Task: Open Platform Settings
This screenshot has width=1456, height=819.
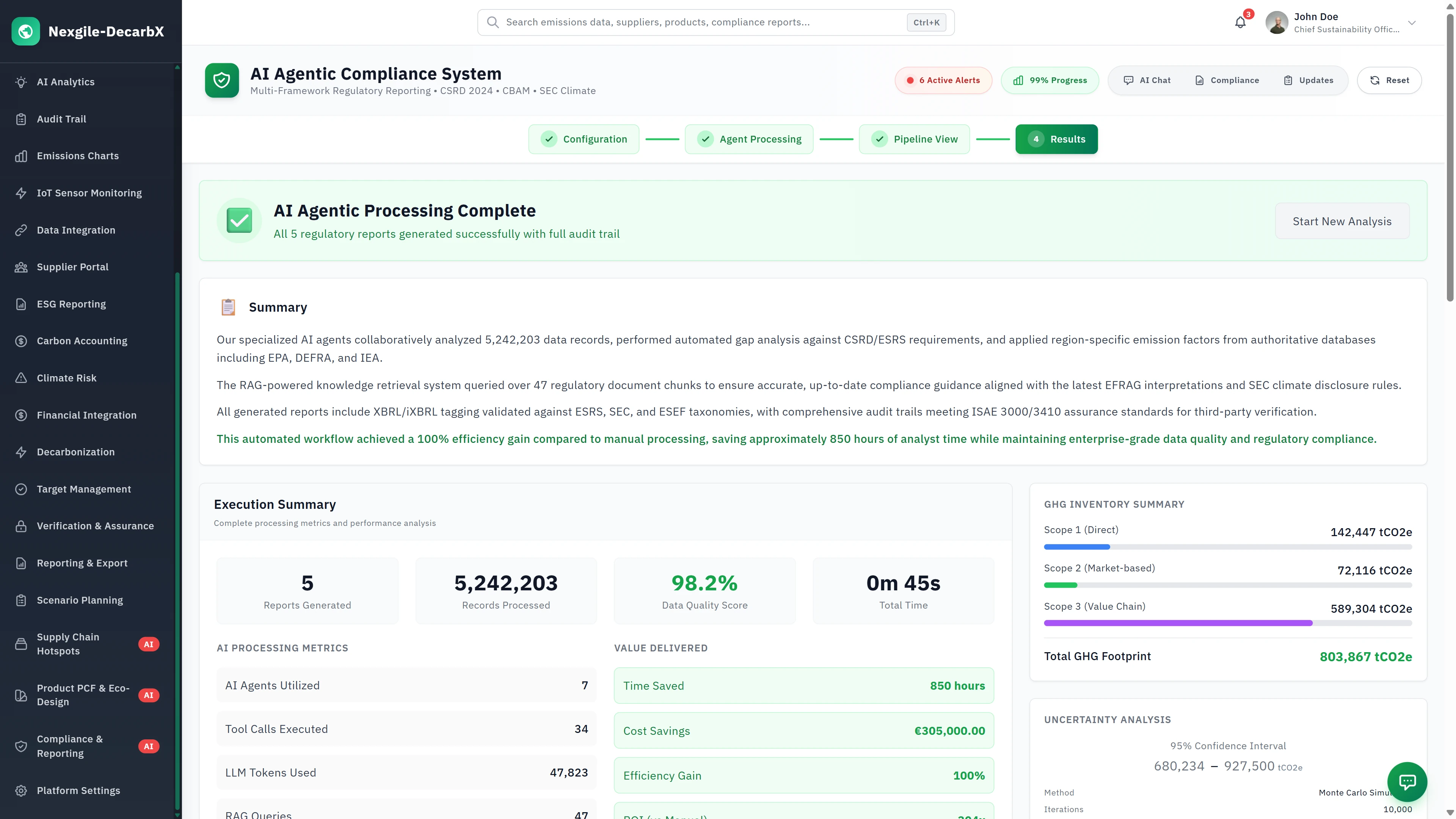Action: click(78, 790)
